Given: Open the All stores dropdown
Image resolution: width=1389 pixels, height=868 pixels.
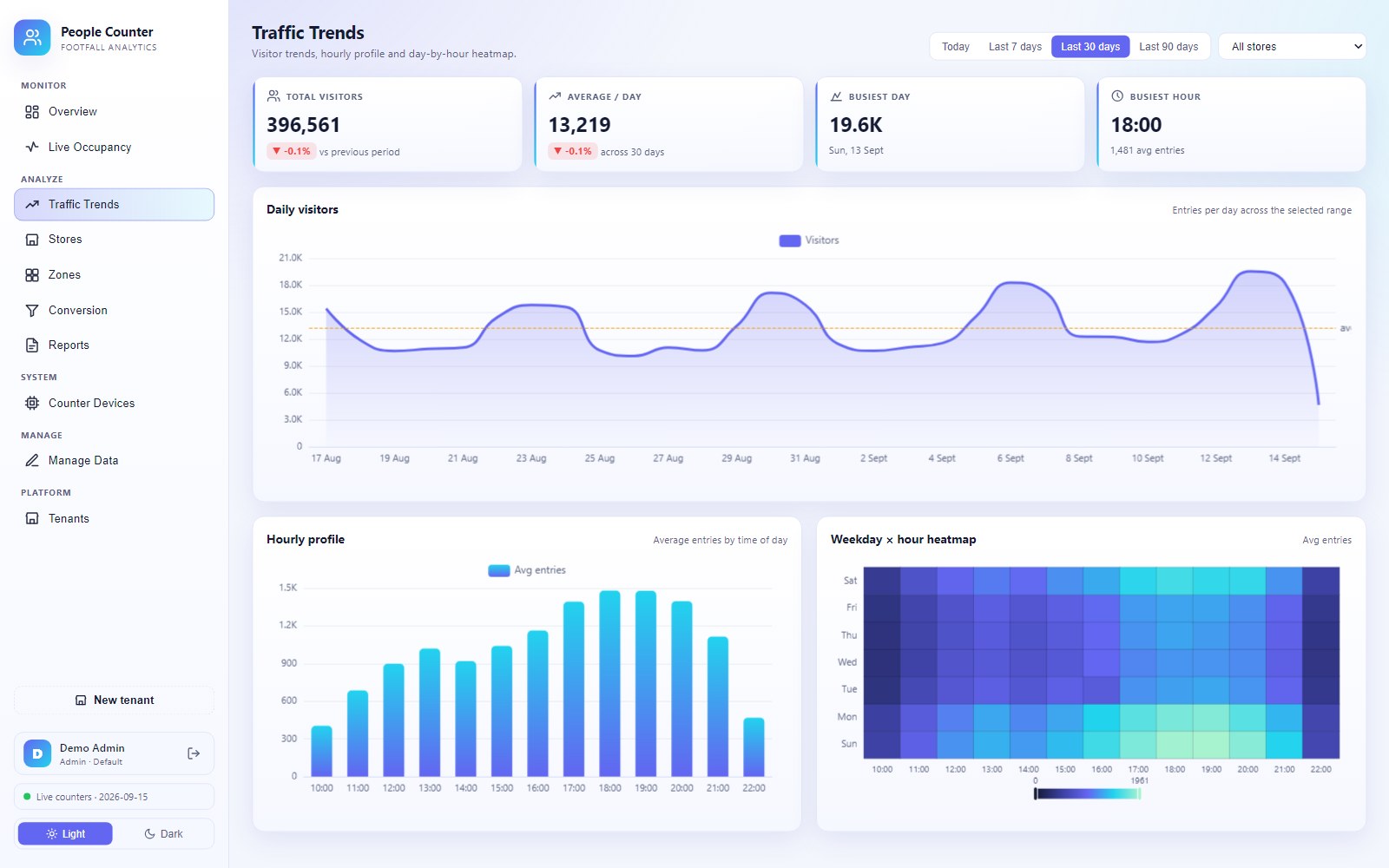Looking at the screenshot, I should click(1293, 47).
